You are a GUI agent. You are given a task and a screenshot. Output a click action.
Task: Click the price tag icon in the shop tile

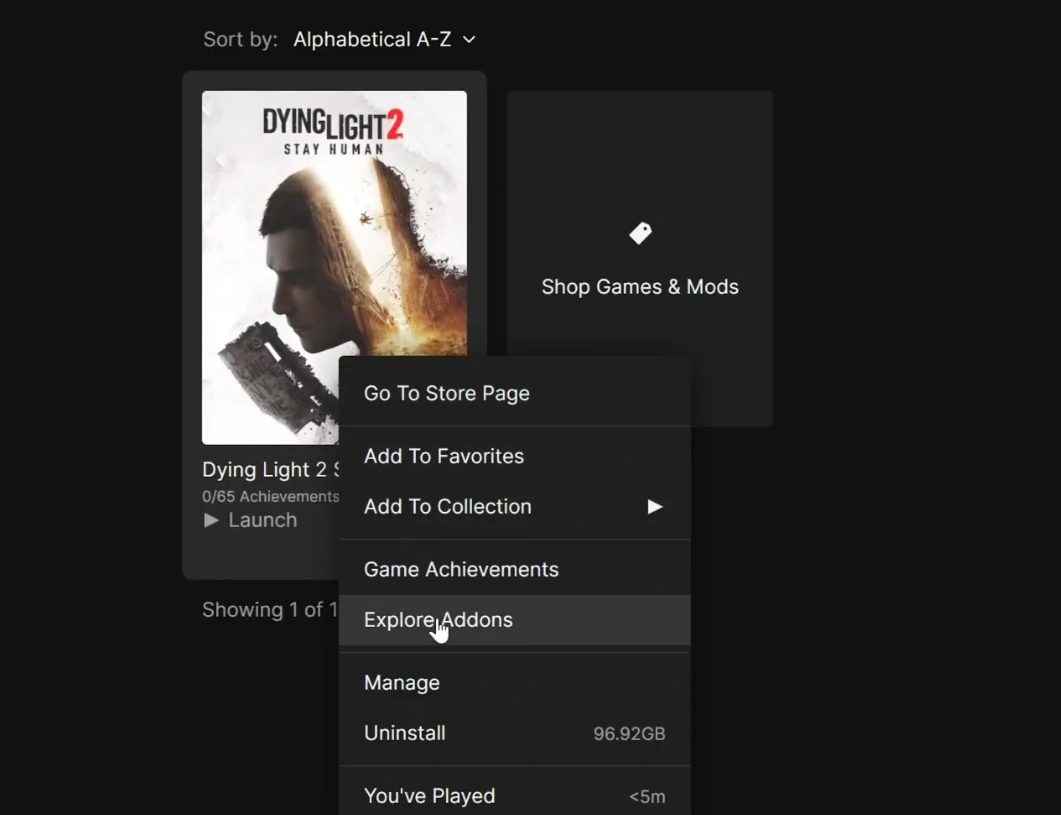pos(640,234)
